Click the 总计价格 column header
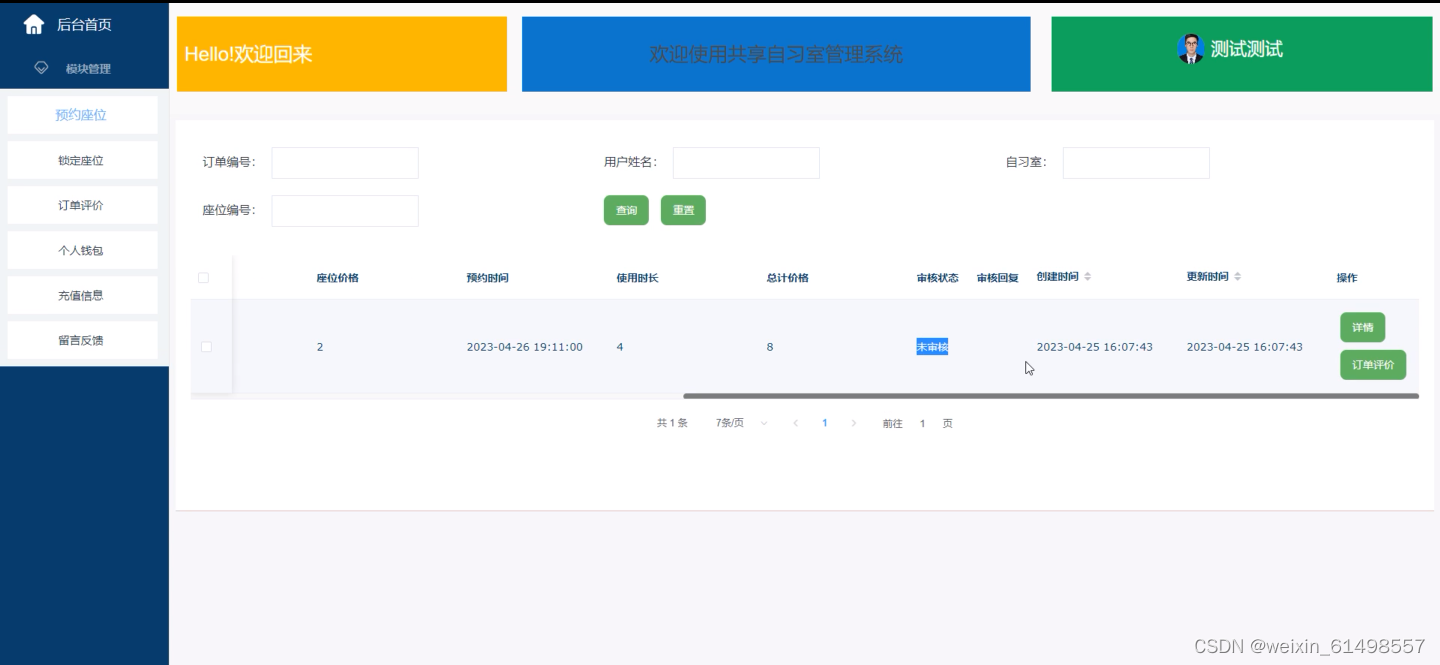The image size is (1440, 665). 788,278
